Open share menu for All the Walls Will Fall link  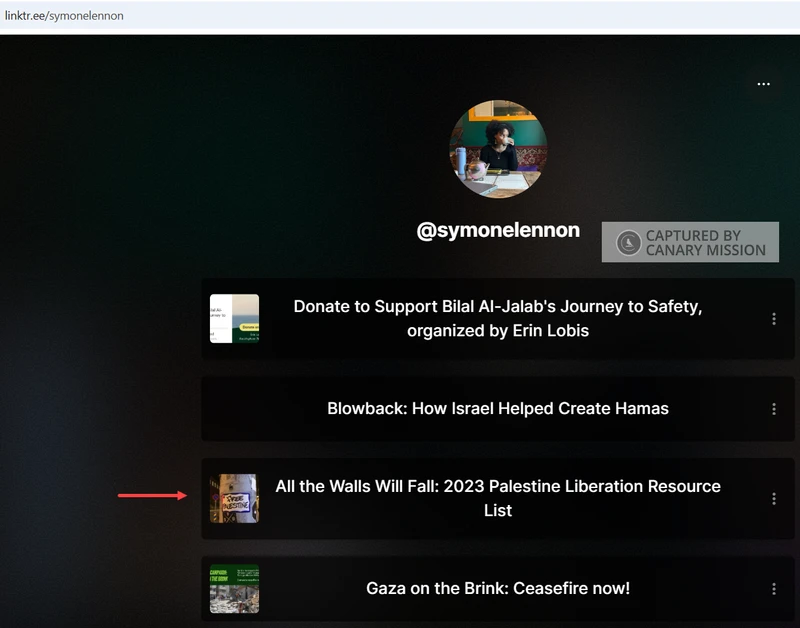[x=774, y=498]
